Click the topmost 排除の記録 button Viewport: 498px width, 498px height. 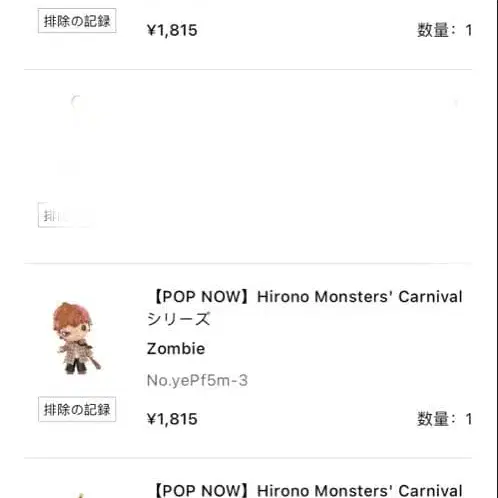coord(77,21)
